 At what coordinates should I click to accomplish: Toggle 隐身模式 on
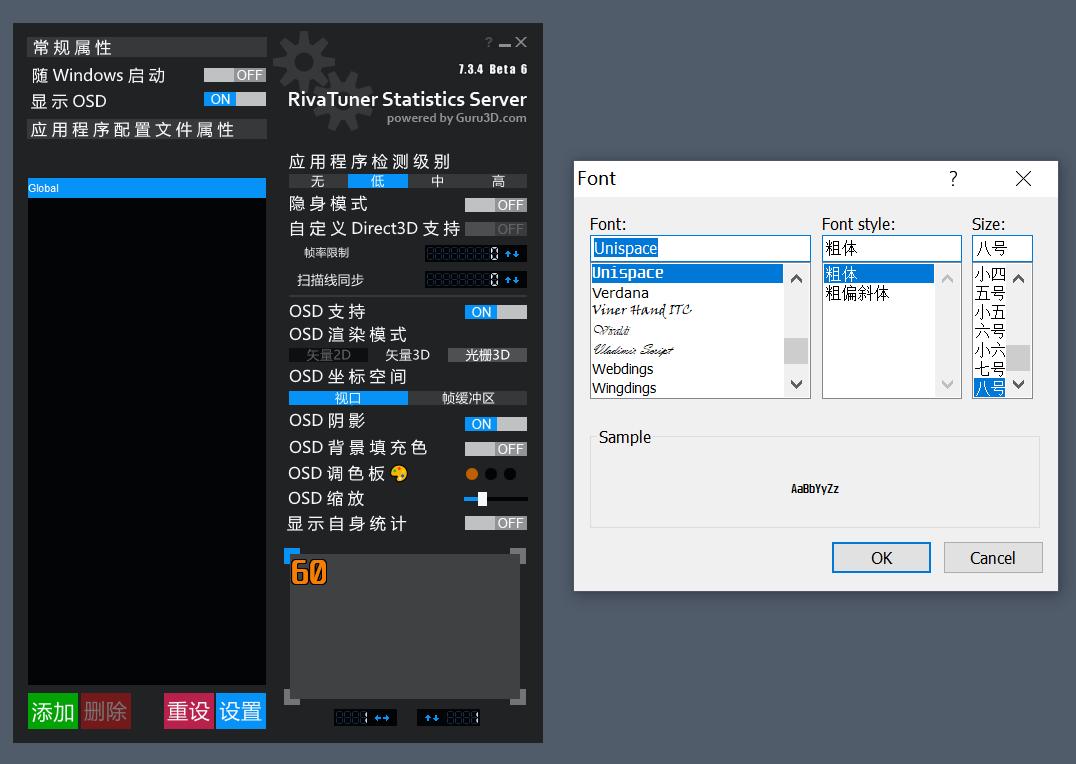pos(496,205)
